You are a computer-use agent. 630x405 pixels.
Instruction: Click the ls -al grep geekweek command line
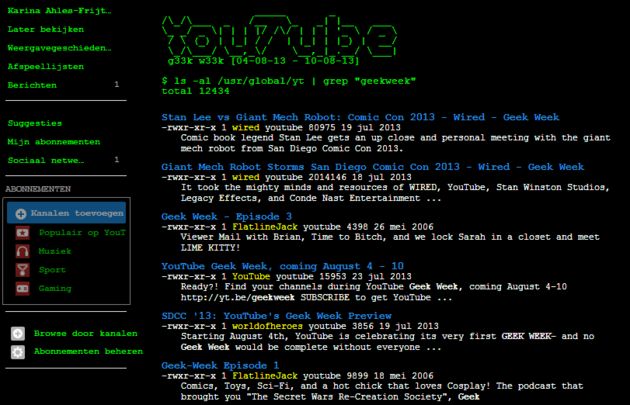288,81
